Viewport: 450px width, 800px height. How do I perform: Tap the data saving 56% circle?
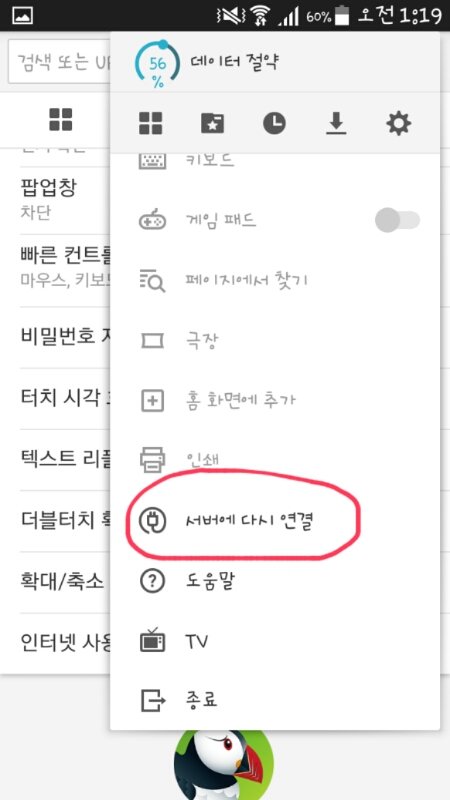point(158,64)
